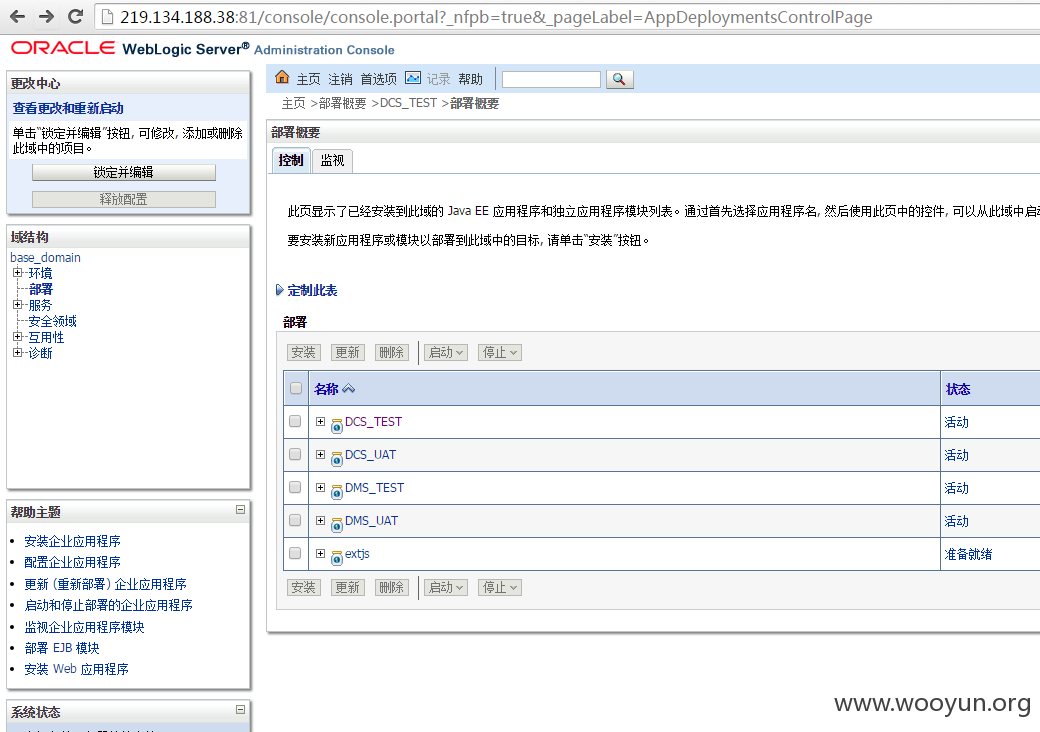Image resolution: width=1040 pixels, height=732 pixels.
Task: Select 部署 in the domain tree
Action: (40, 289)
